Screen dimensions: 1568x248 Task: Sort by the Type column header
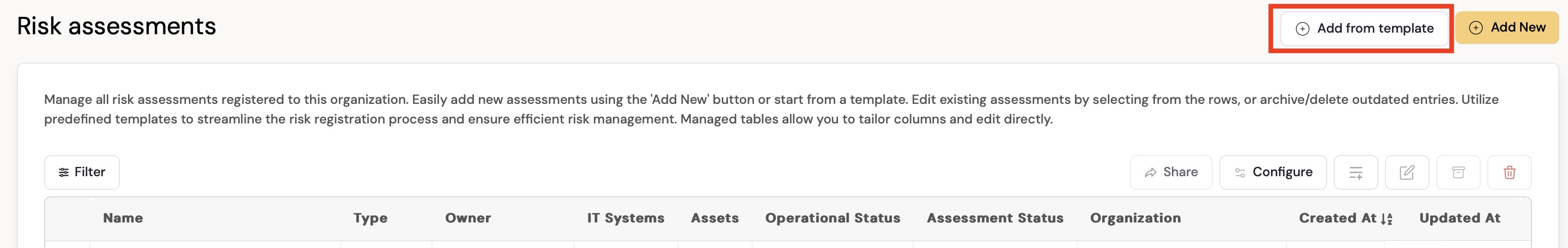coord(370,218)
